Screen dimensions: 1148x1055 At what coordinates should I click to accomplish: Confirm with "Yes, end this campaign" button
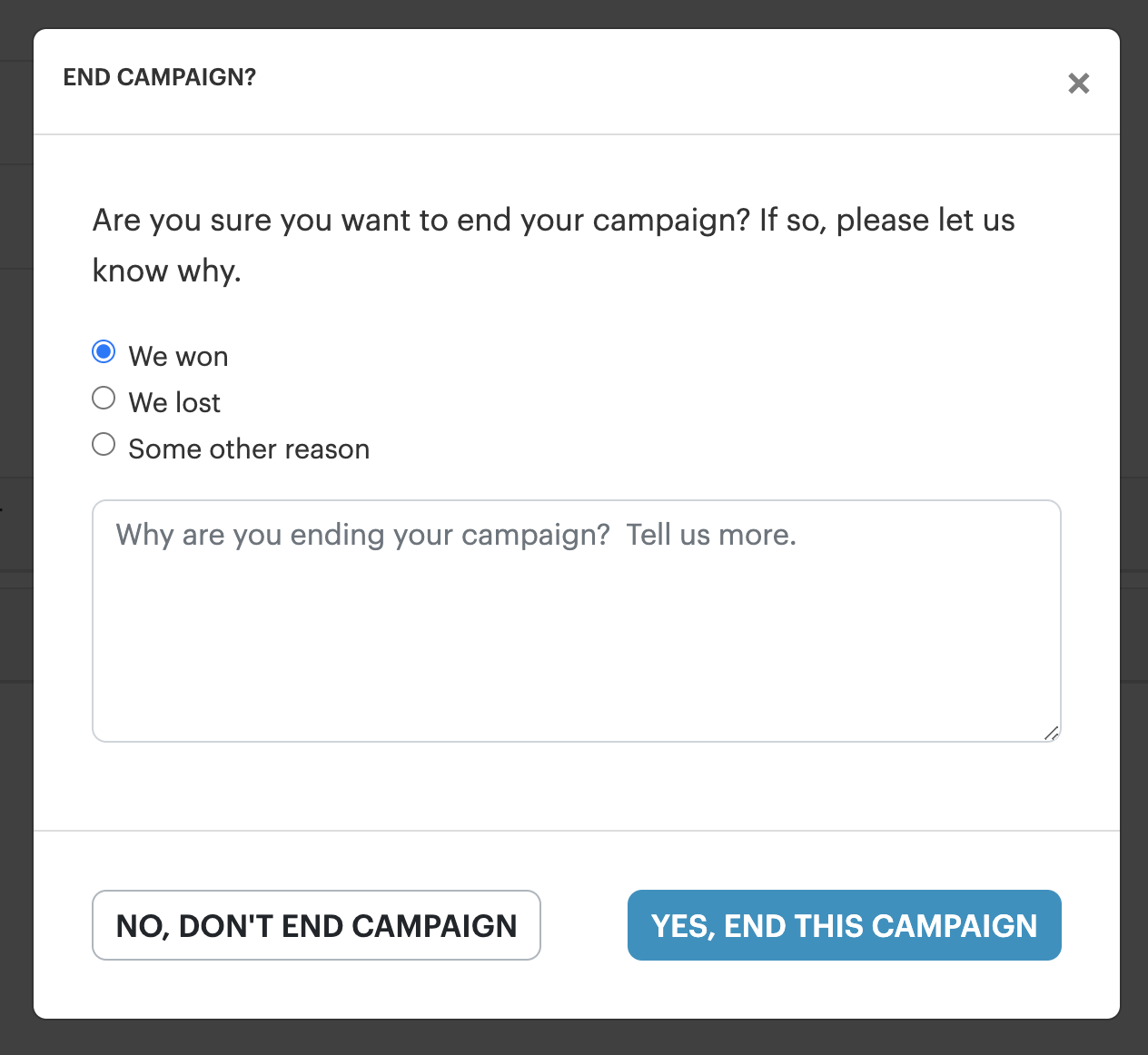844,925
